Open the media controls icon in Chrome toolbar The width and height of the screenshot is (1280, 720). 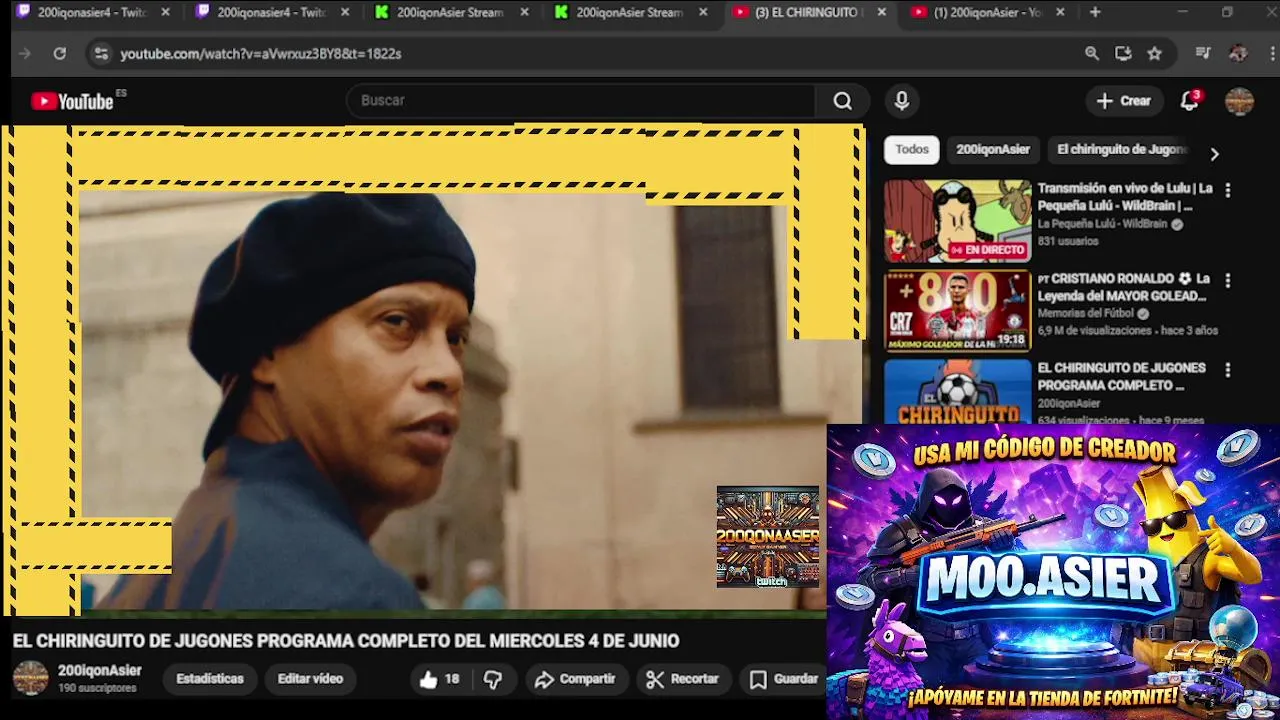[1203, 54]
